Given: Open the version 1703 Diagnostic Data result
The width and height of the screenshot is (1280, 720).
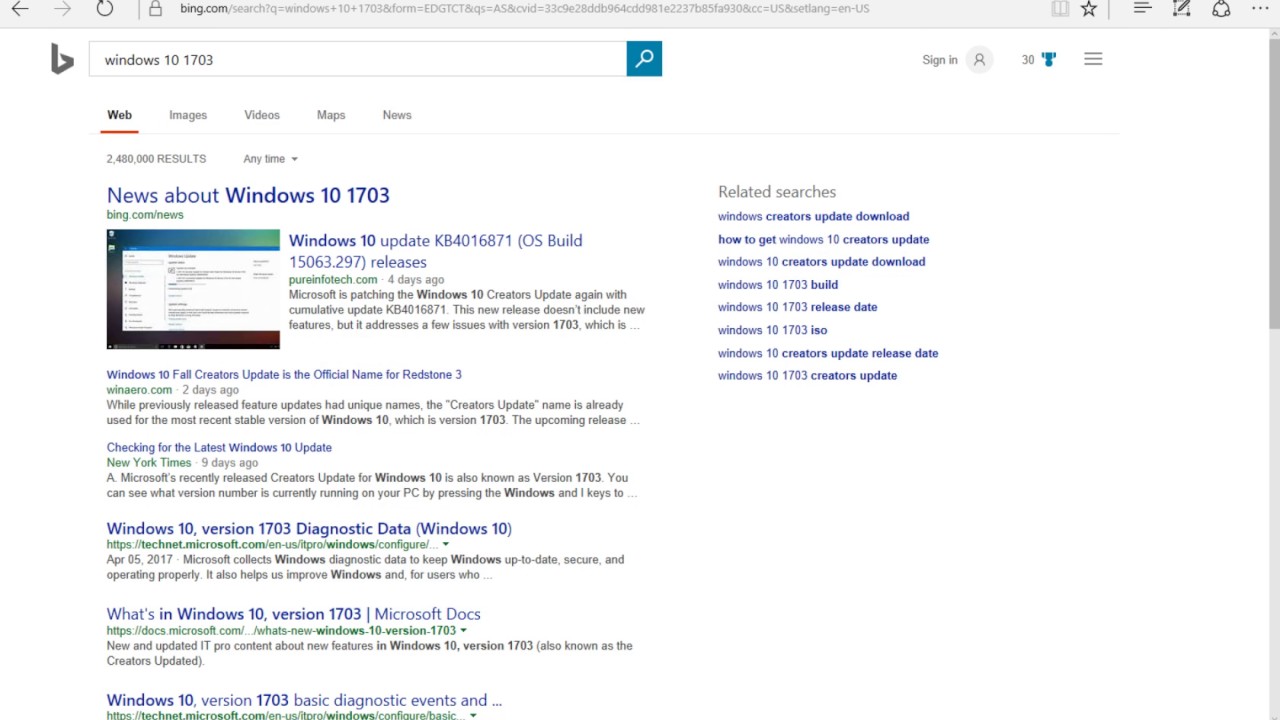Looking at the screenshot, I should [x=309, y=529].
